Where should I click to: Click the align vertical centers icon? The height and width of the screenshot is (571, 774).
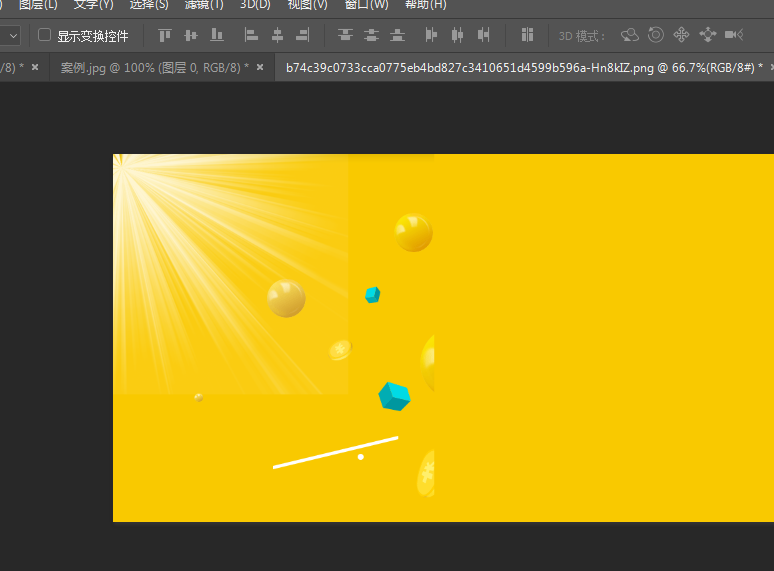(191, 36)
